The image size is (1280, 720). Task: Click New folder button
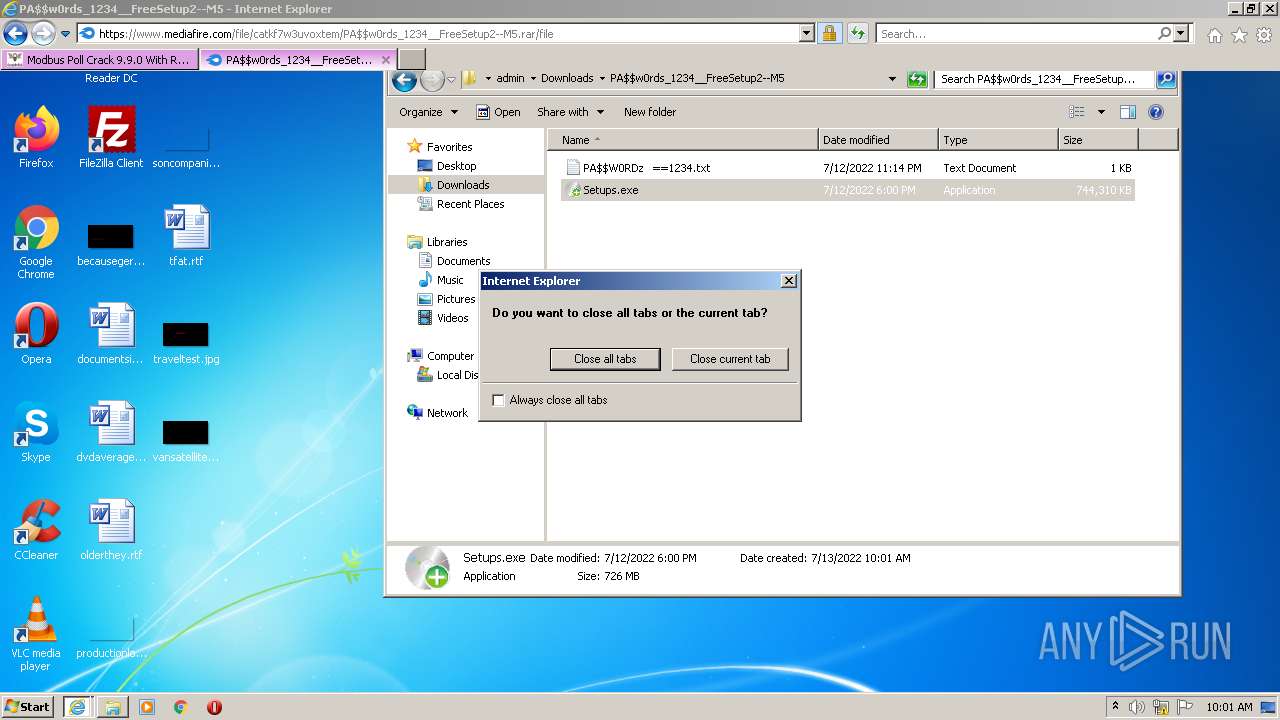650,112
